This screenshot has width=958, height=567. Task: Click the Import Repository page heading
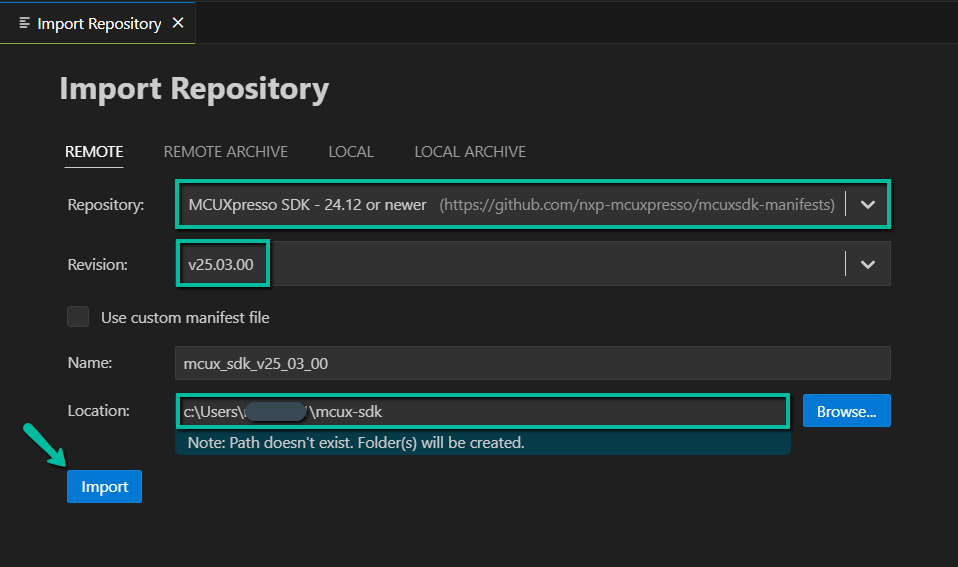tap(194, 89)
